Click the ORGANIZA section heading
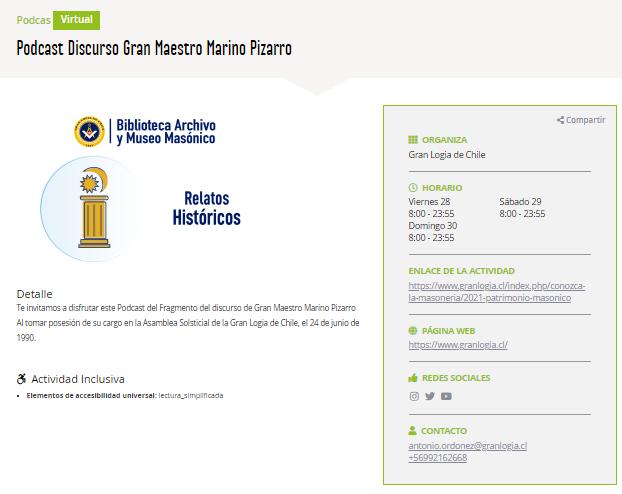The width and height of the screenshot is (622, 494). pyautogui.click(x=444, y=140)
